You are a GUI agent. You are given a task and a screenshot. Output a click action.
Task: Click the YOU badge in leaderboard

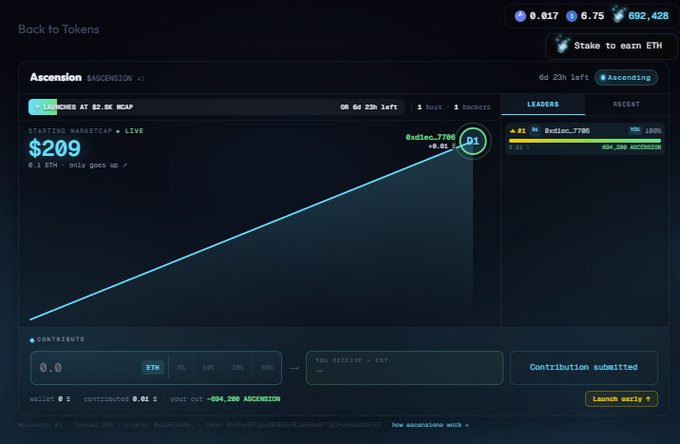[x=635, y=130]
